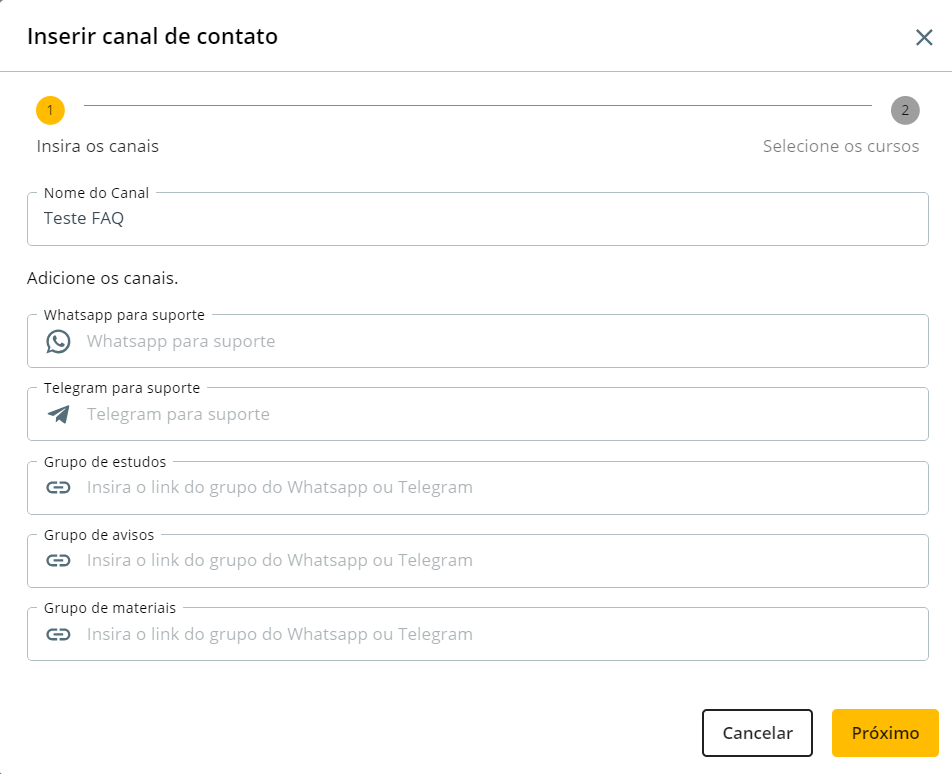Click the link icon in Grupo de avisos
The height and width of the screenshot is (774, 952).
(59, 560)
